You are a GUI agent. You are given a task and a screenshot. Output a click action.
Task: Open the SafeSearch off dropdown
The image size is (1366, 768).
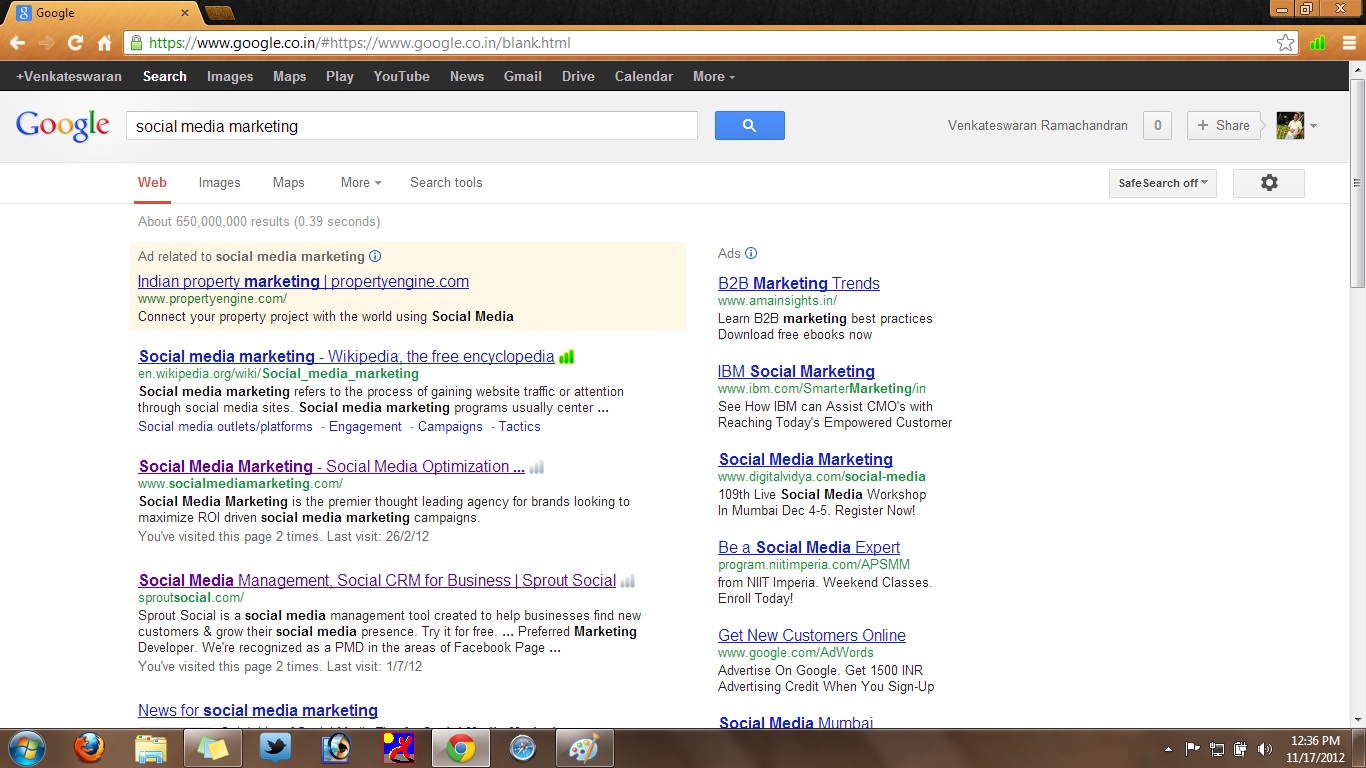pyautogui.click(x=1162, y=183)
